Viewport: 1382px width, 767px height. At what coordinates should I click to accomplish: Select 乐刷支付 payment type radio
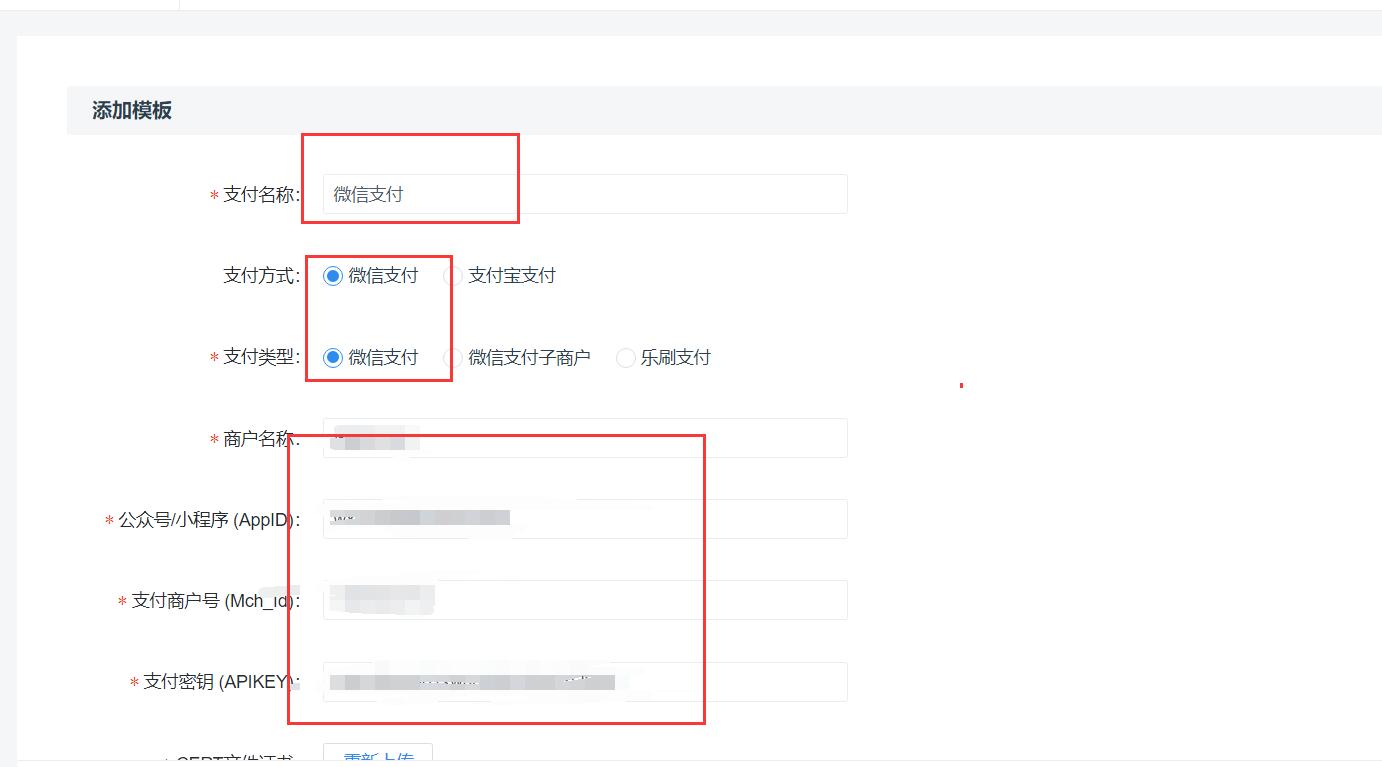click(x=625, y=358)
